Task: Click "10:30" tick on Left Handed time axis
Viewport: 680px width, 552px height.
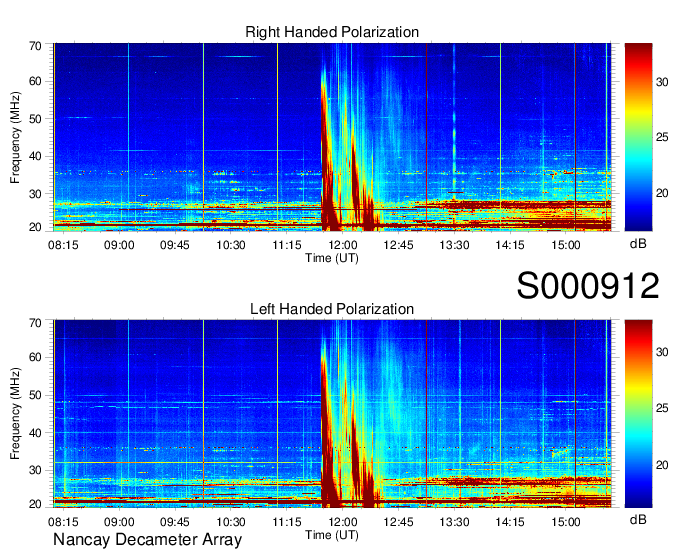Action: tap(231, 522)
